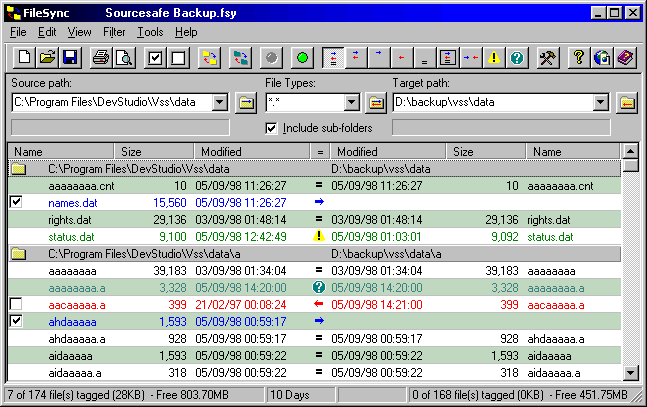Click the globe web icon in toolbar
Viewport: 647px width, 407px height.
pos(602,58)
